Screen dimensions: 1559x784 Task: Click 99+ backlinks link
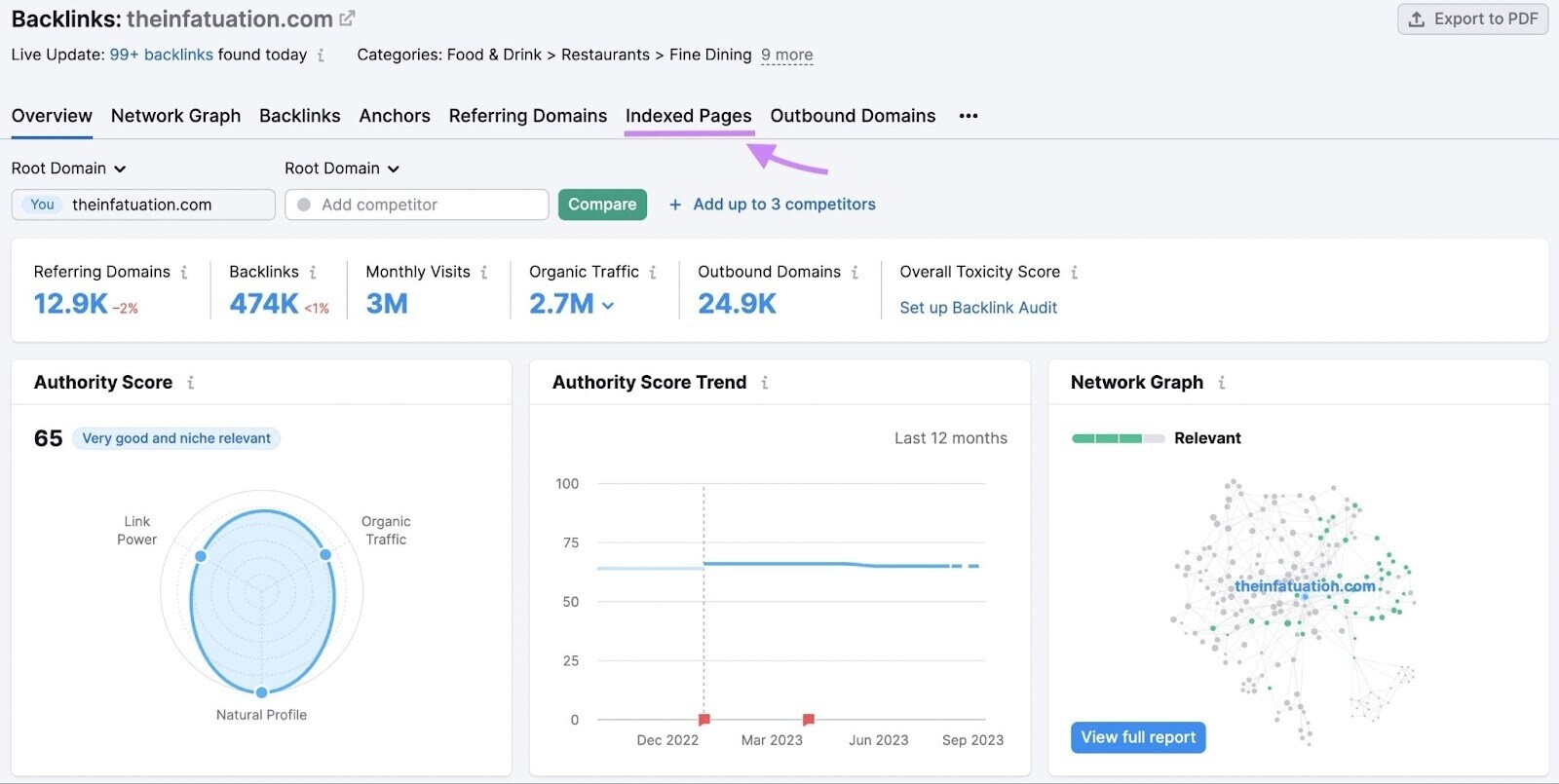pos(161,56)
